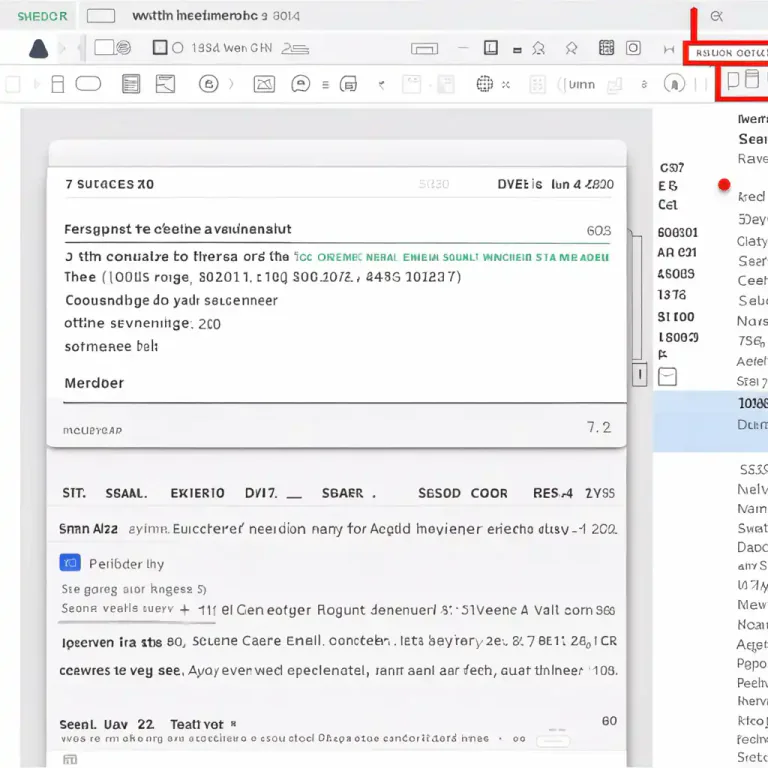This screenshot has width=768, height=768.
Task: Click the search icon in the title bar
Action: tap(717, 16)
